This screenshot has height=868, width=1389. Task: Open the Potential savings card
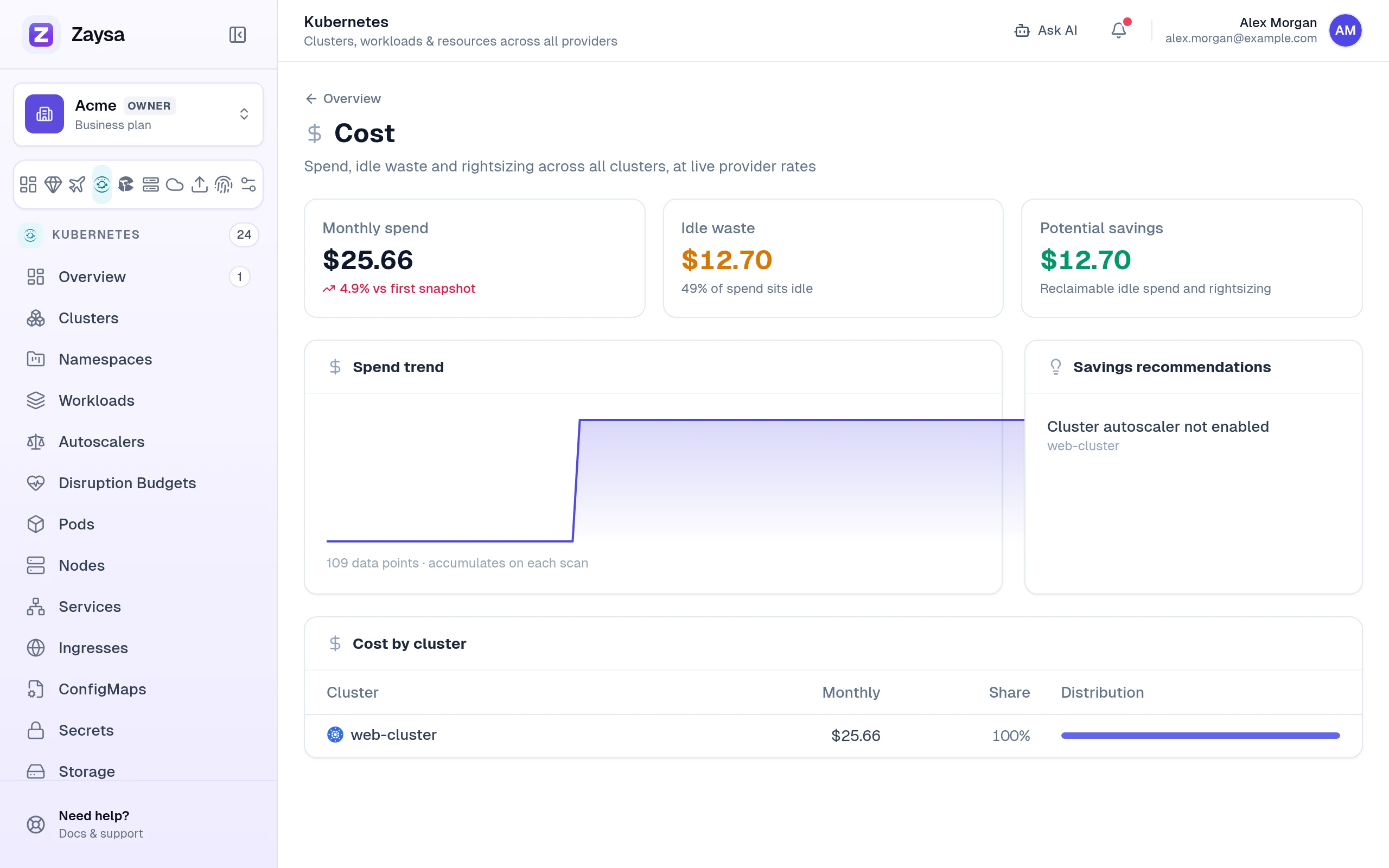point(1192,258)
